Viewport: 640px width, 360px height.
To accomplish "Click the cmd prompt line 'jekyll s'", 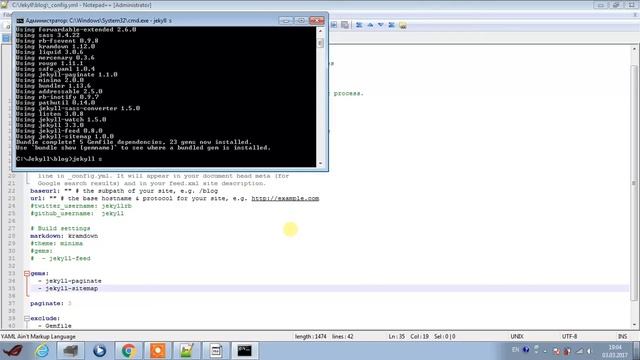I will click(x=59, y=159).
